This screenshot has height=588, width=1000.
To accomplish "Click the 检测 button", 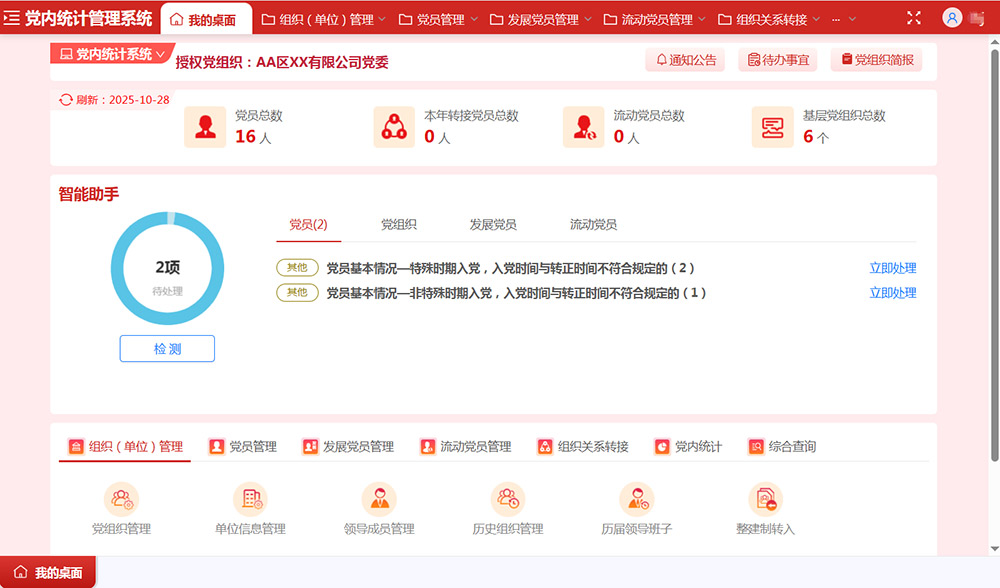I will click(167, 349).
